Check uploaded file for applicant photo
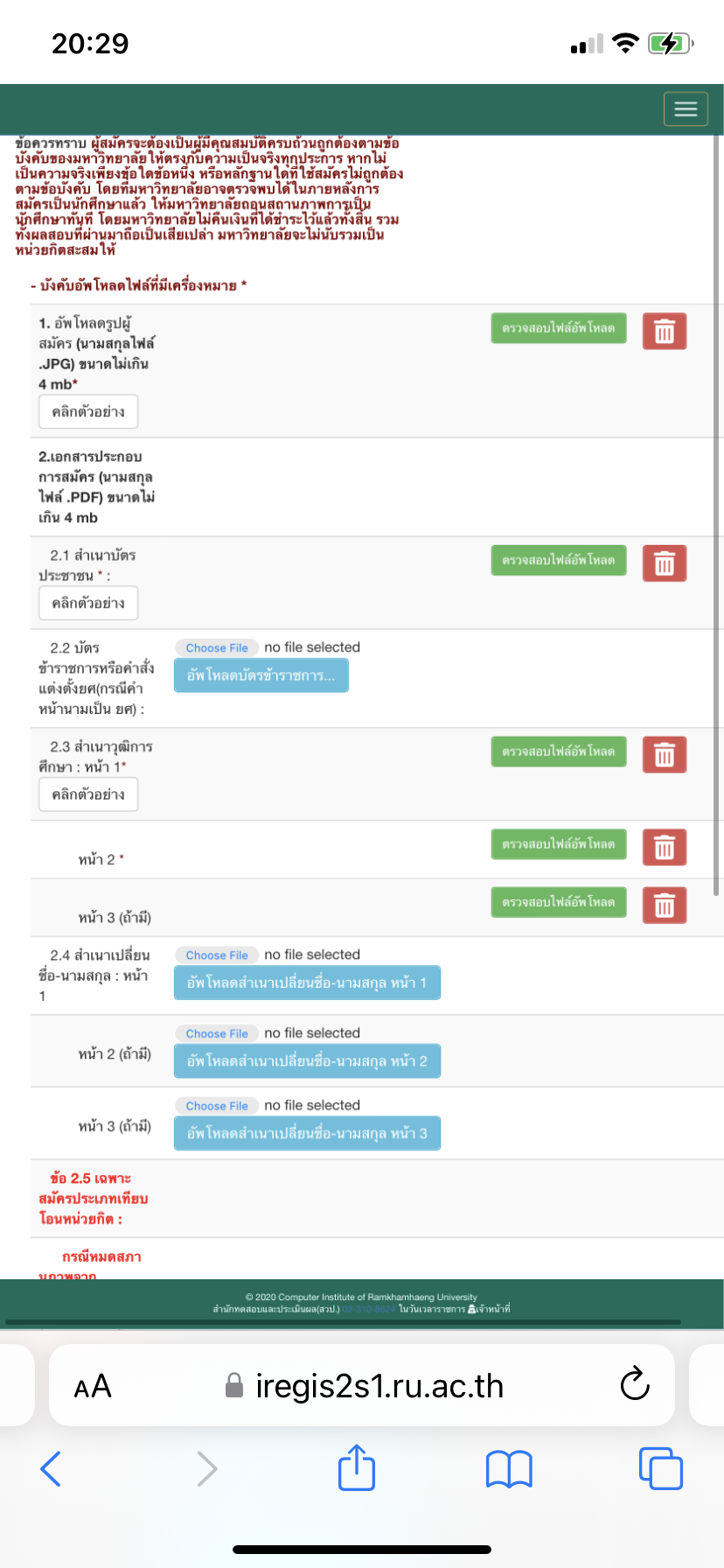 click(559, 328)
